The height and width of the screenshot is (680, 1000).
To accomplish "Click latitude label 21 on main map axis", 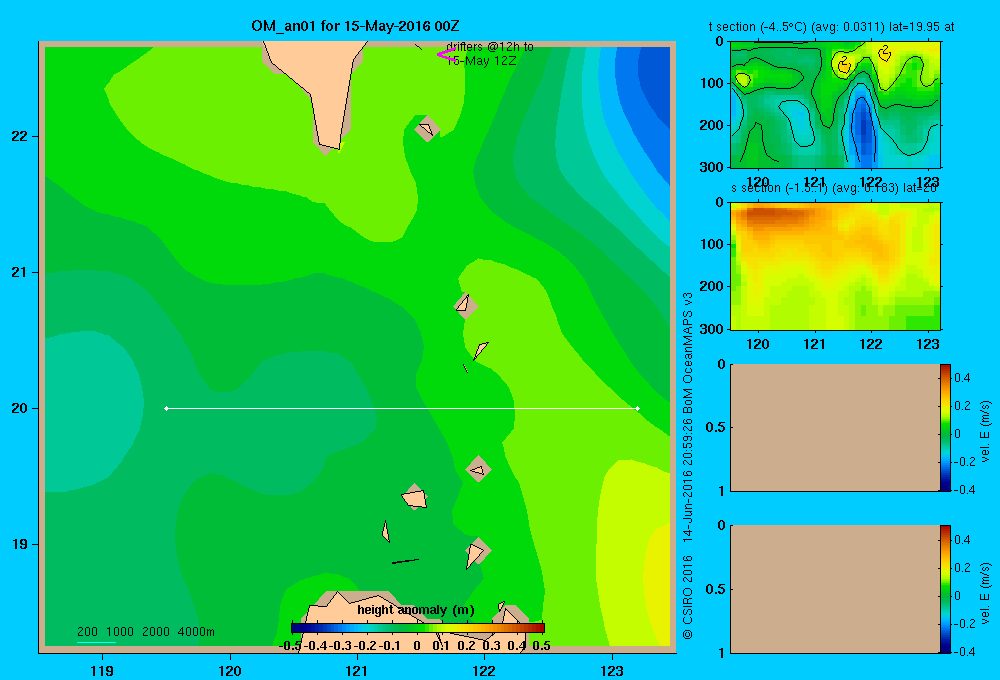I will pos(20,272).
